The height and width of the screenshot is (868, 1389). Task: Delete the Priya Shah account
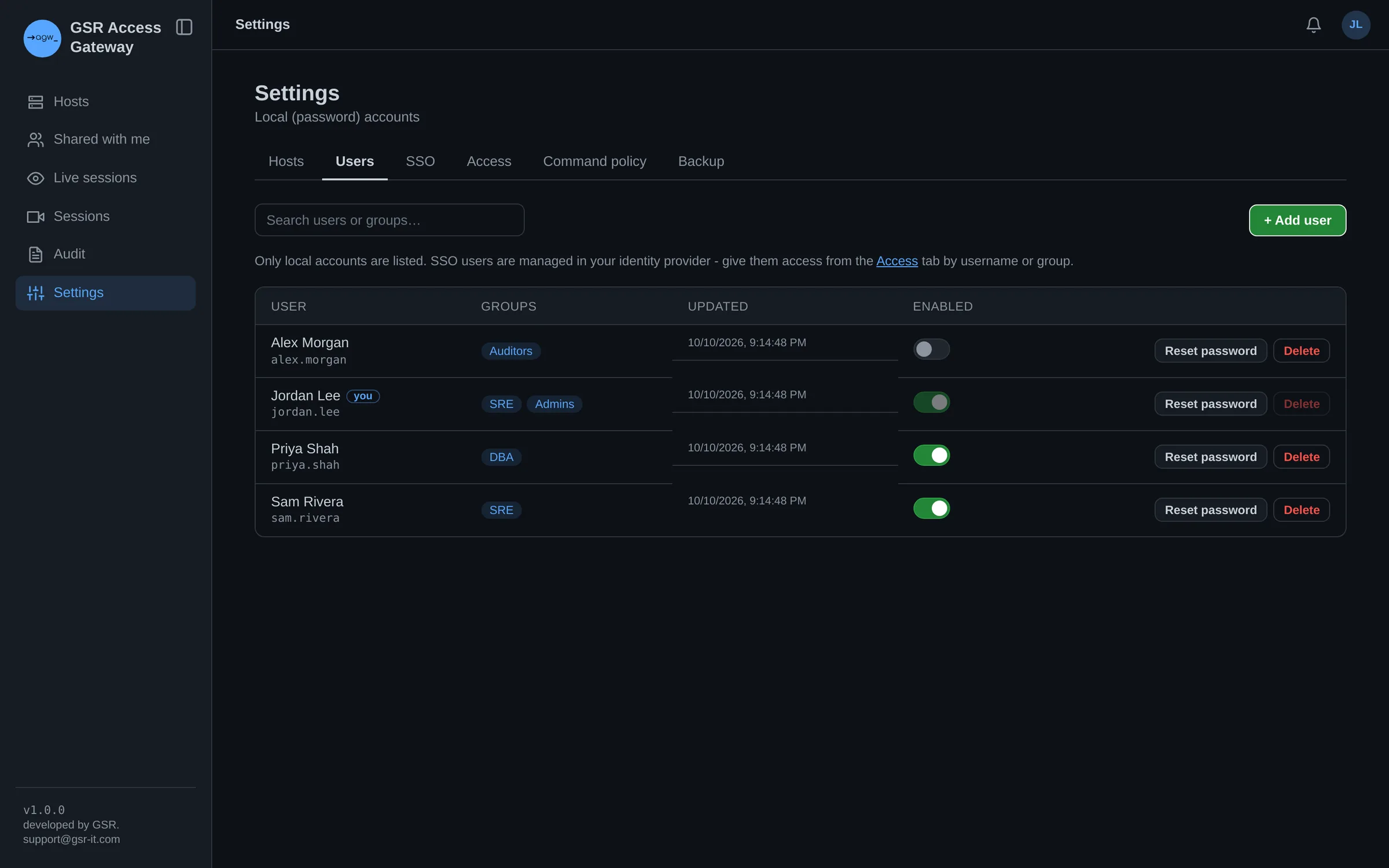tap(1301, 457)
